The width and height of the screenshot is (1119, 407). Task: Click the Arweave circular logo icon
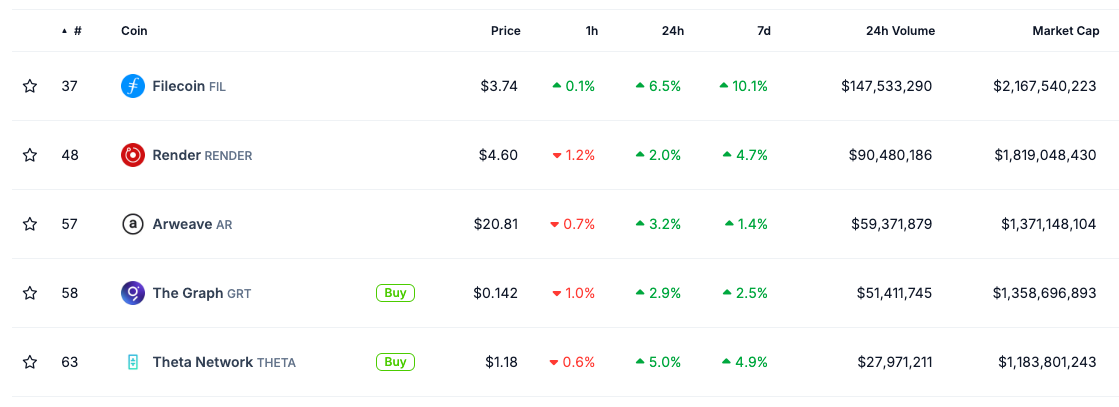(x=133, y=224)
